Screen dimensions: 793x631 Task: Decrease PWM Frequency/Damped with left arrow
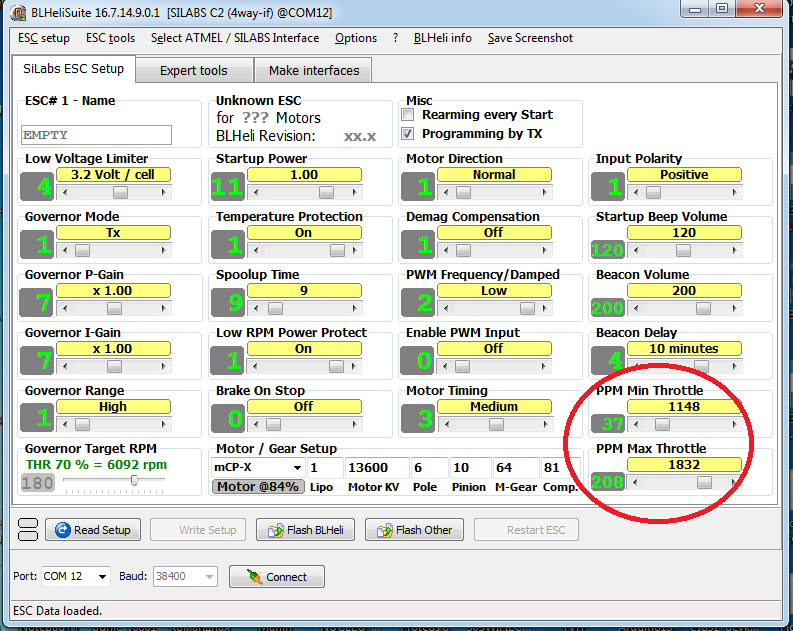[x=446, y=308]
